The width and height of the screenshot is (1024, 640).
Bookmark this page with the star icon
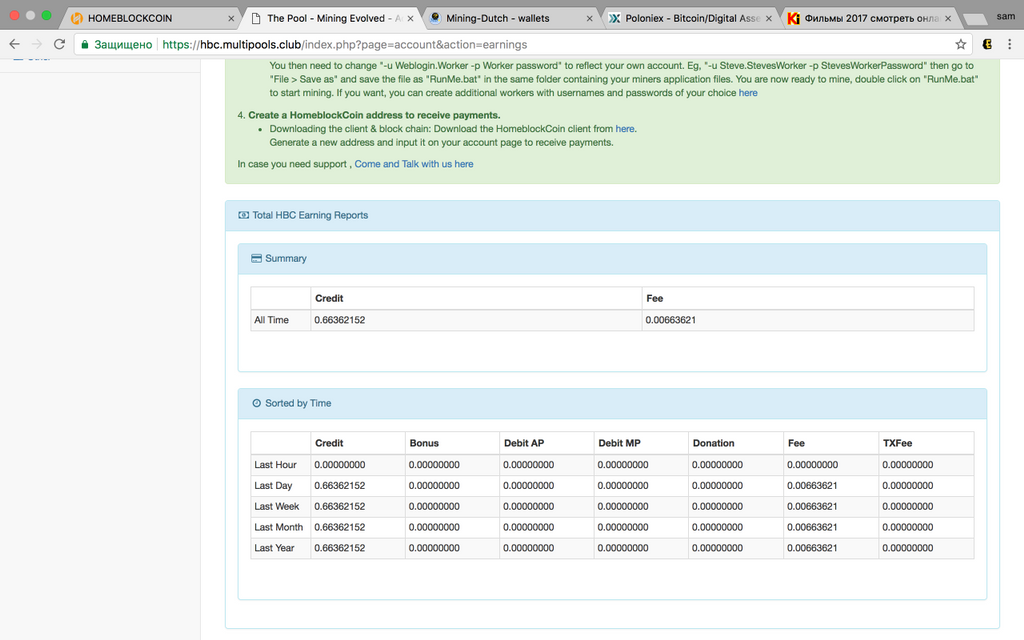click(961, 44)
